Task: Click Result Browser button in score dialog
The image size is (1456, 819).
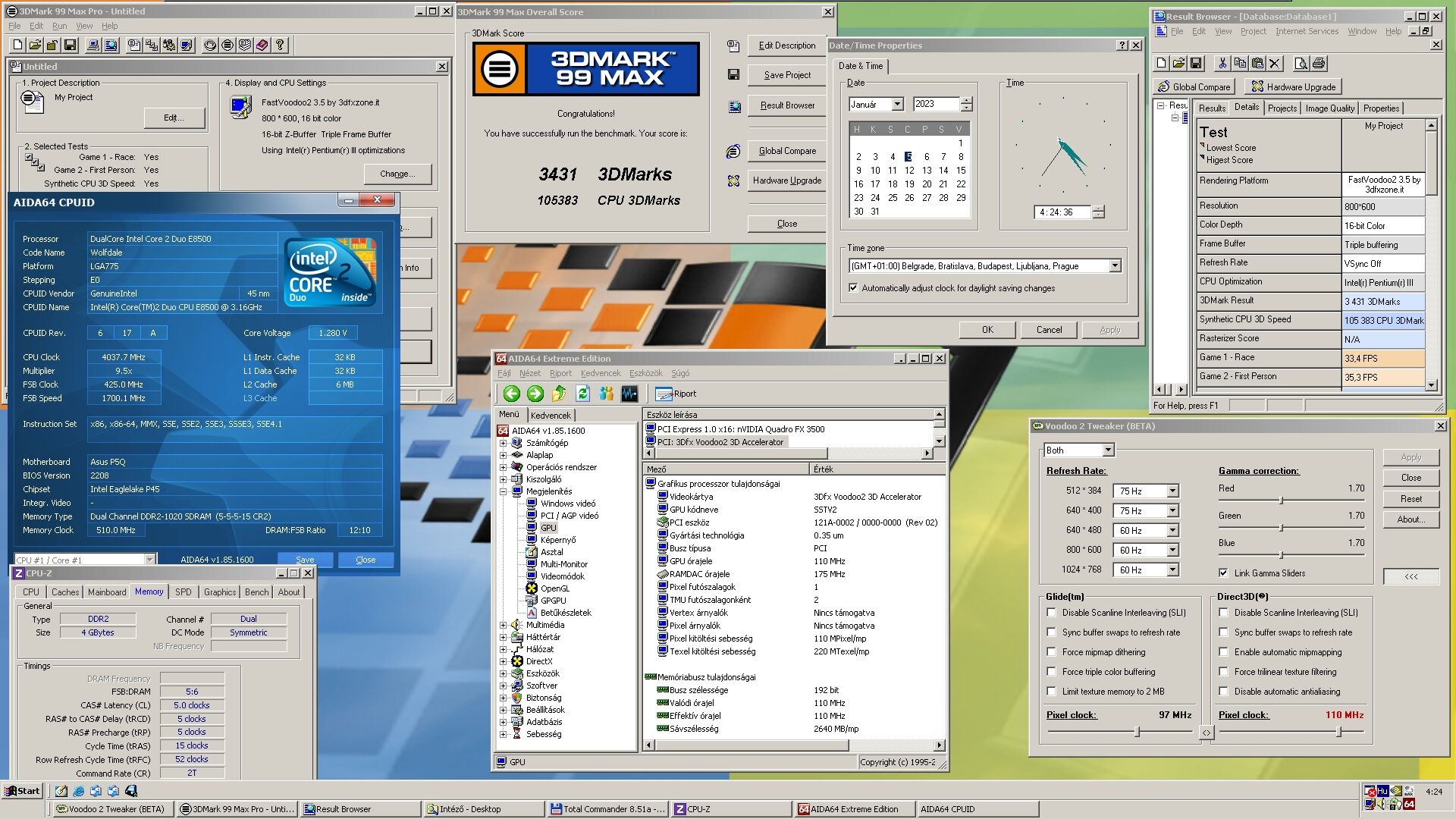Action: coord(787,105)
